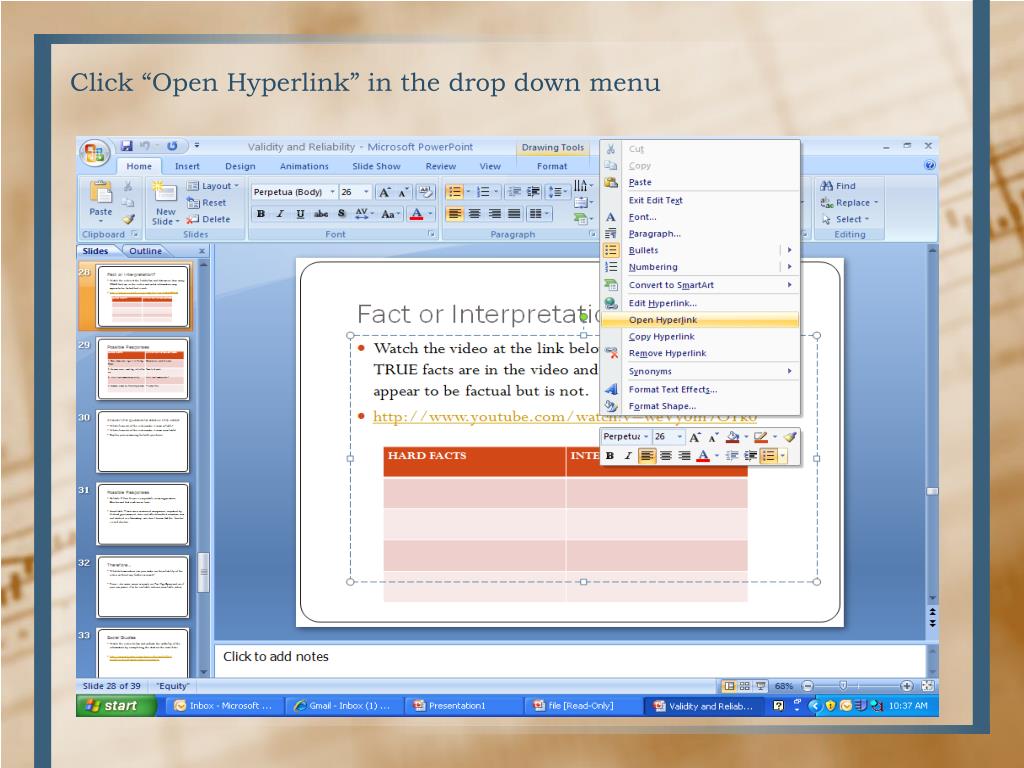Shrink font on the mini toolbar
The image size is (1024, 768).
712,437
